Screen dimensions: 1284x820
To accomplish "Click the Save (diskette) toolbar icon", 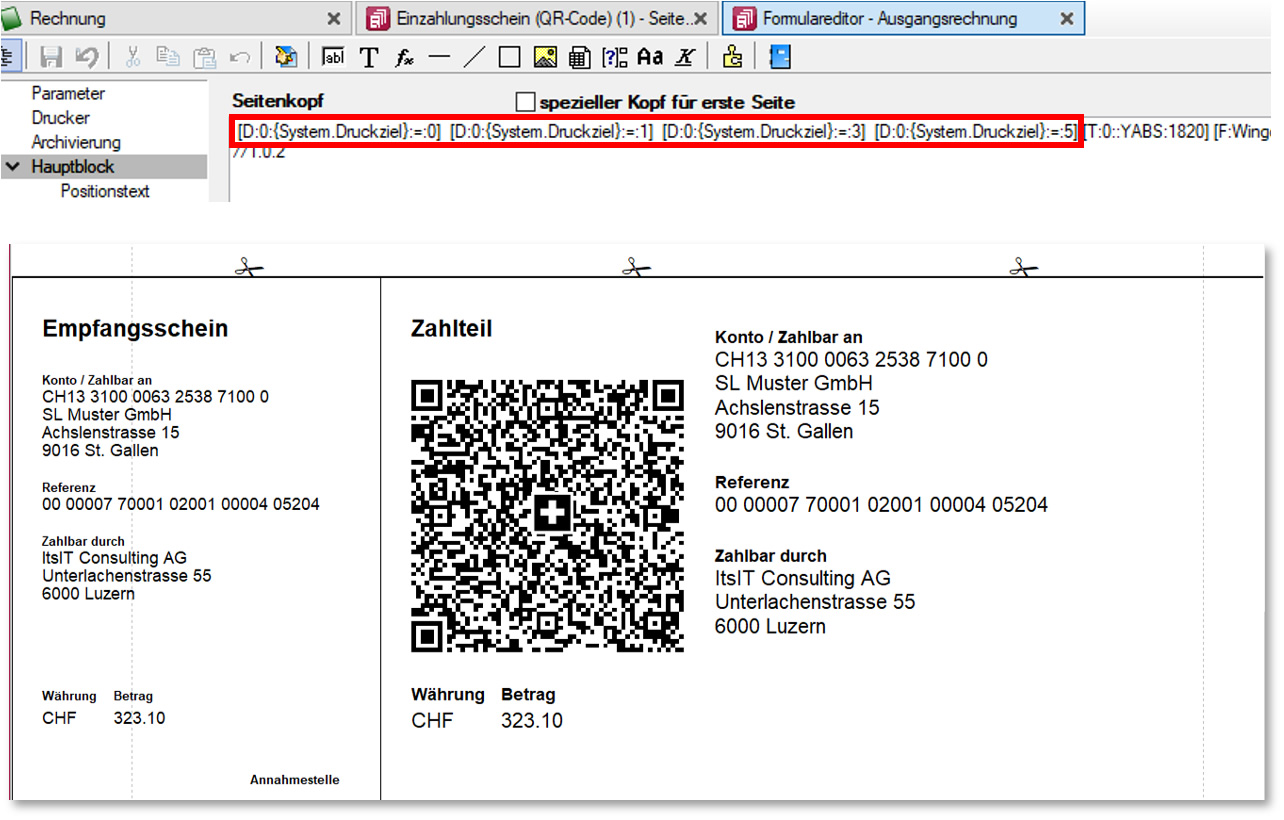I will pyautogui.click(x=52, y=57).
